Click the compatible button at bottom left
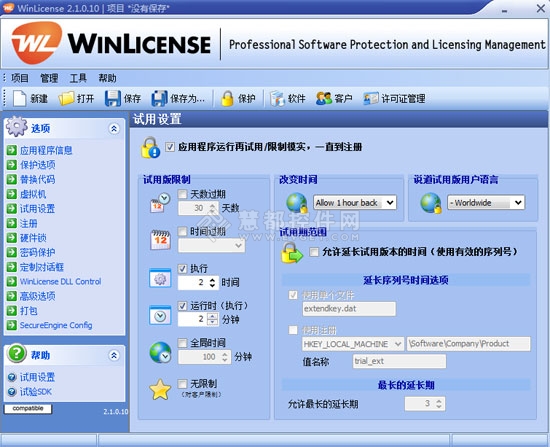Viewport: 550px width, 447px height. pyautogui.click(x=28, y=409)
